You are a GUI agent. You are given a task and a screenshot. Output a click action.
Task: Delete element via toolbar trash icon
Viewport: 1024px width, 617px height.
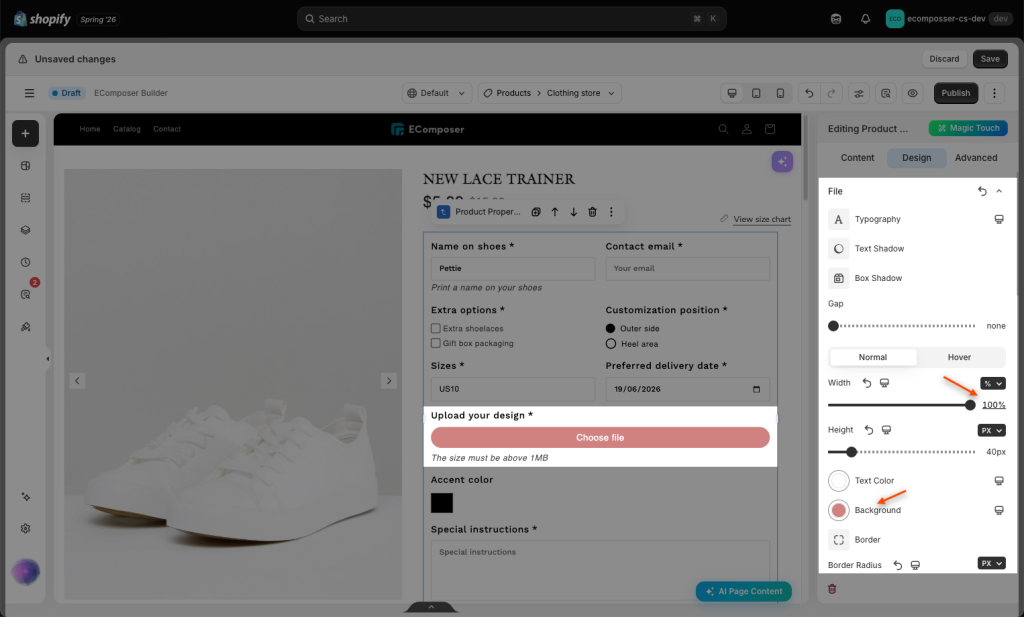[x=592, y=212]
